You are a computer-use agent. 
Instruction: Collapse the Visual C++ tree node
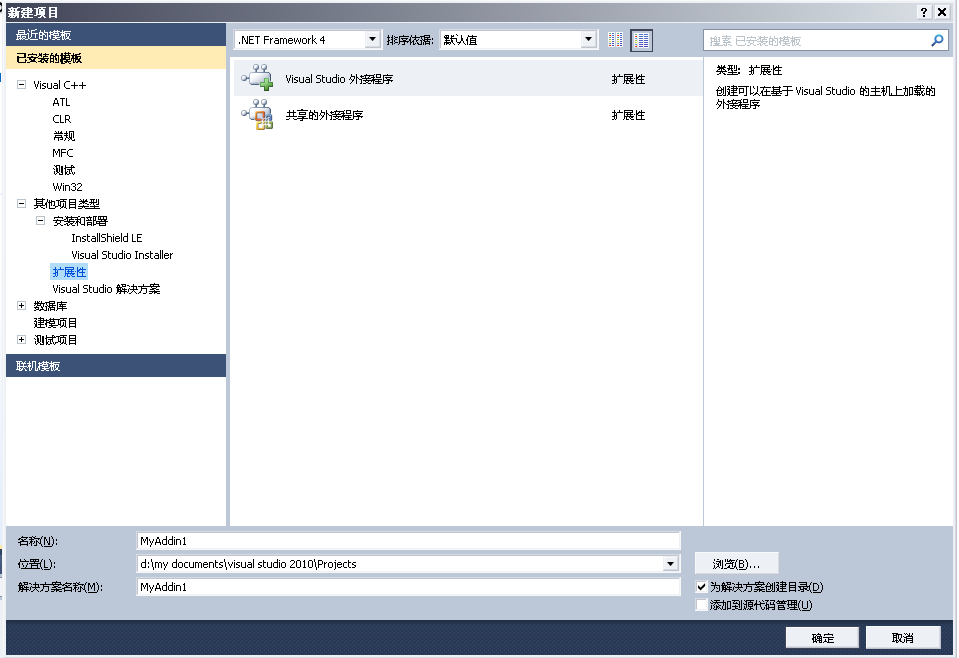pos(21,85)
